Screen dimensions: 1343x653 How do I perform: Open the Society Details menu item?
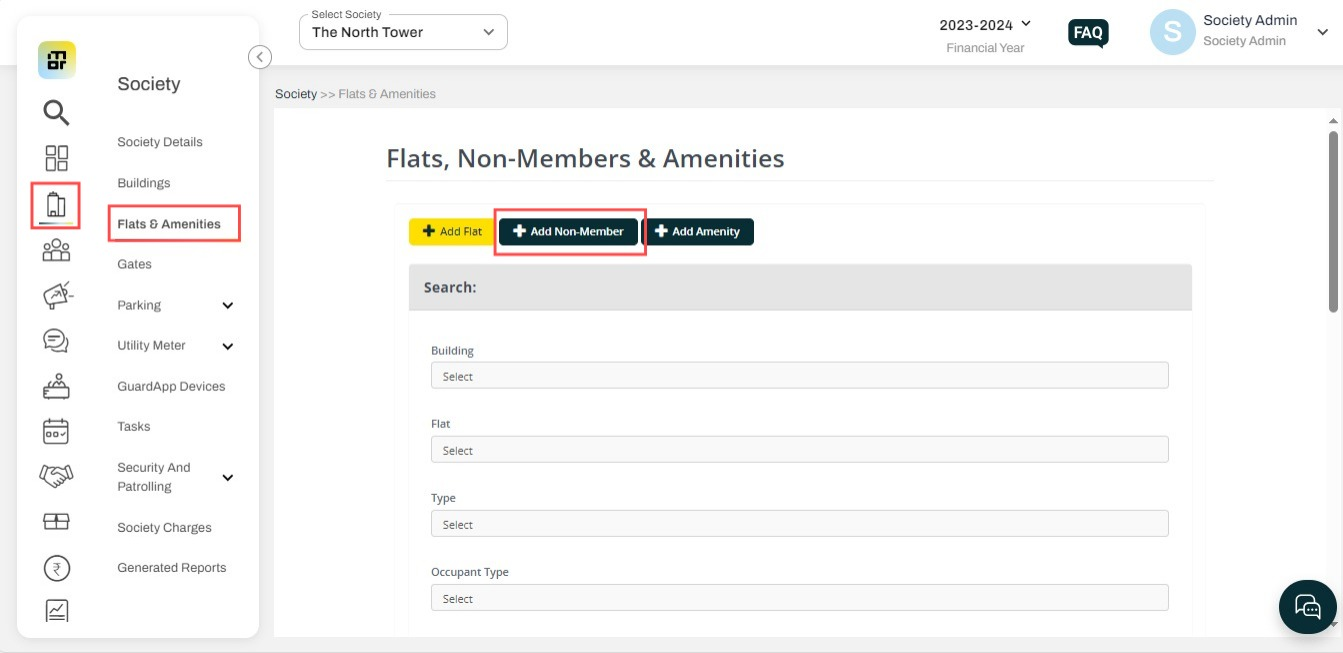tap(160, 141)
